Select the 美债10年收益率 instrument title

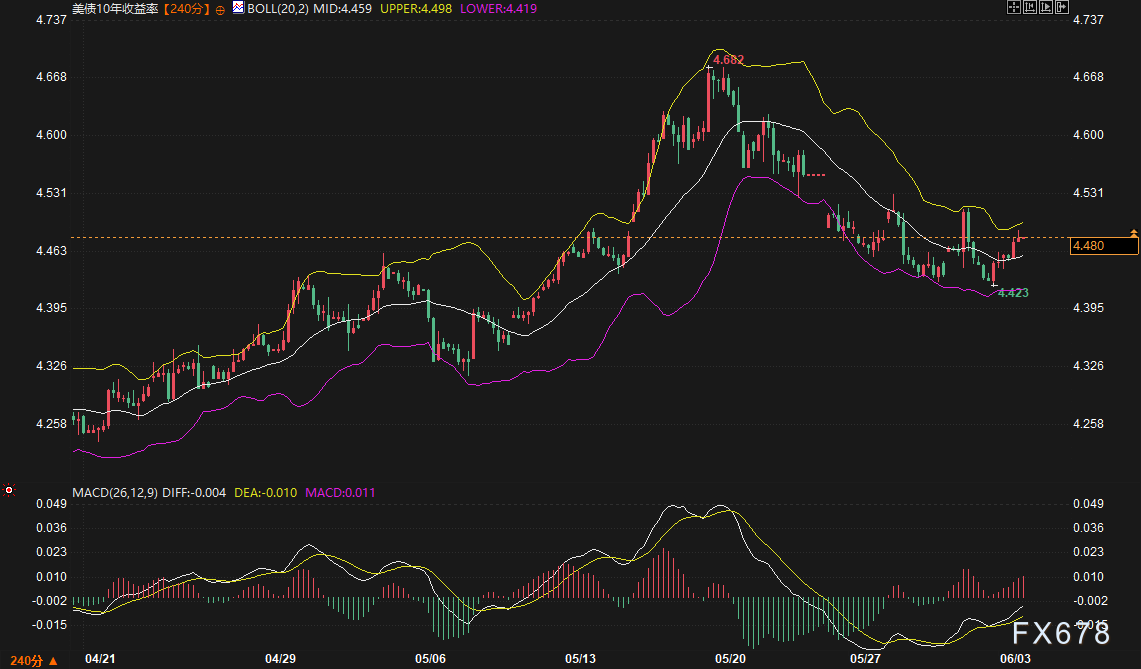(x=115, y=9)
